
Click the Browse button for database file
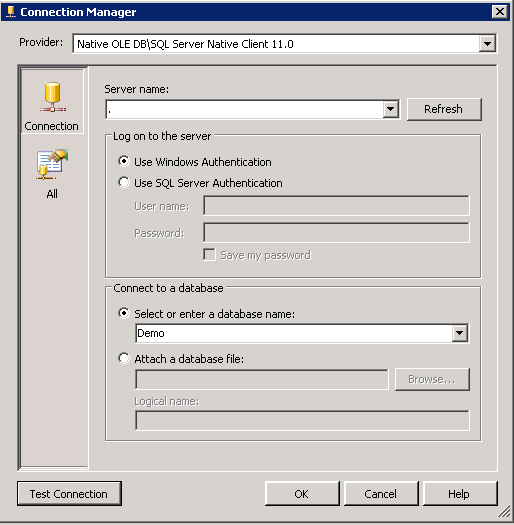[432, 379]
